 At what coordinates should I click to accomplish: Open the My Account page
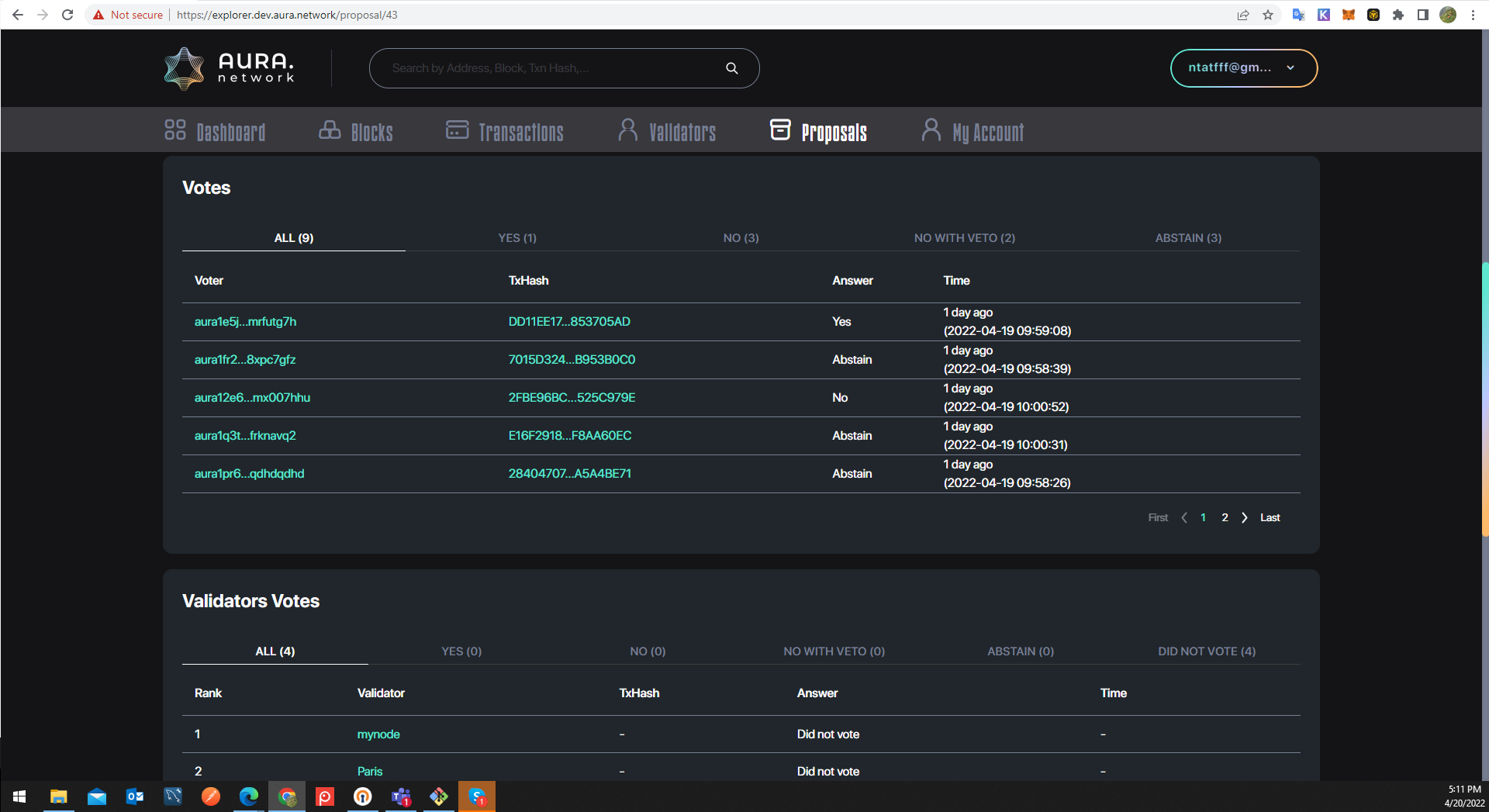click(973, 131)
